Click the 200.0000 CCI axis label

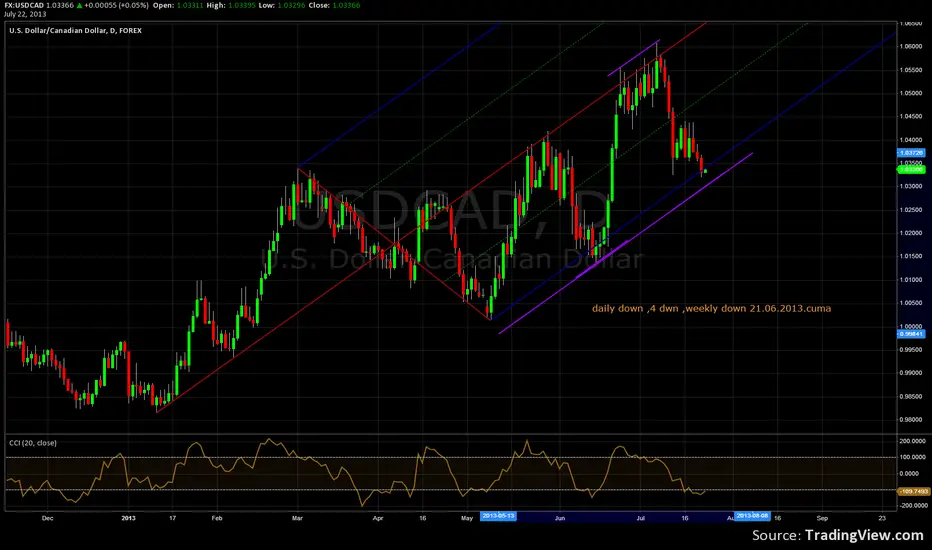[x=912, y=441]
